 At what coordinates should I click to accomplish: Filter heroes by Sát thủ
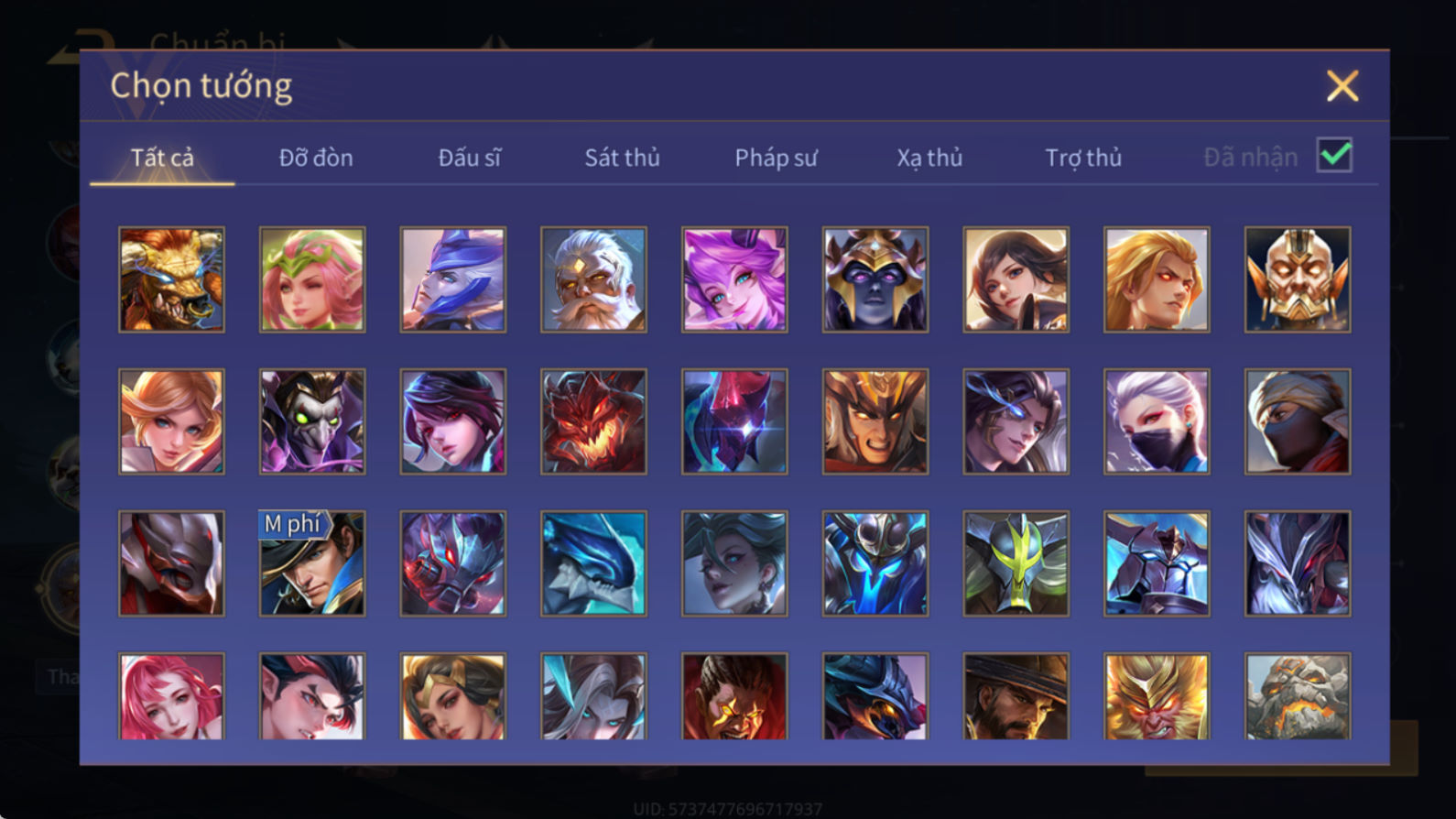(622, 158)
